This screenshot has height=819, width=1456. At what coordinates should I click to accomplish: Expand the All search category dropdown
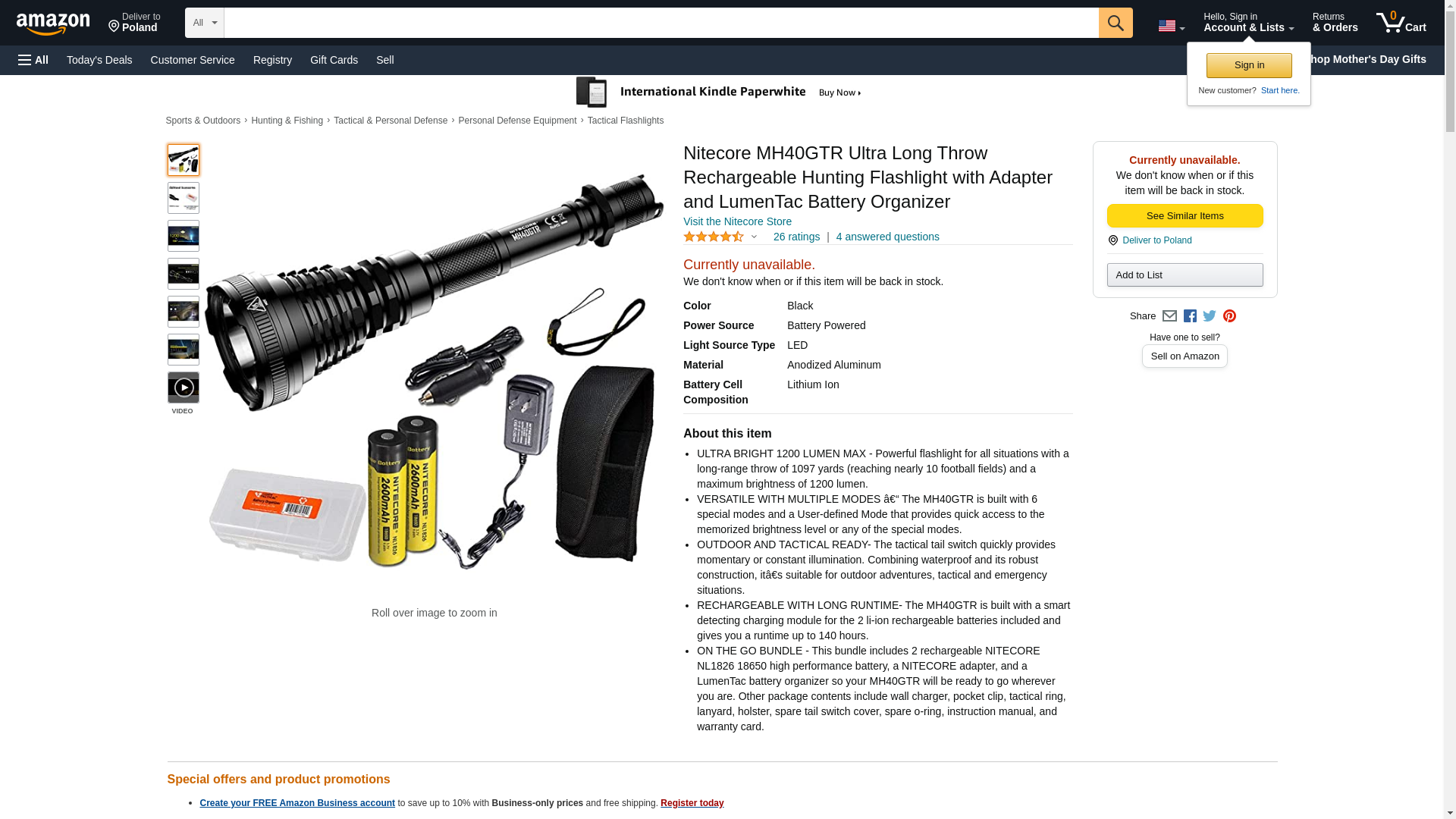click(204, 23)
